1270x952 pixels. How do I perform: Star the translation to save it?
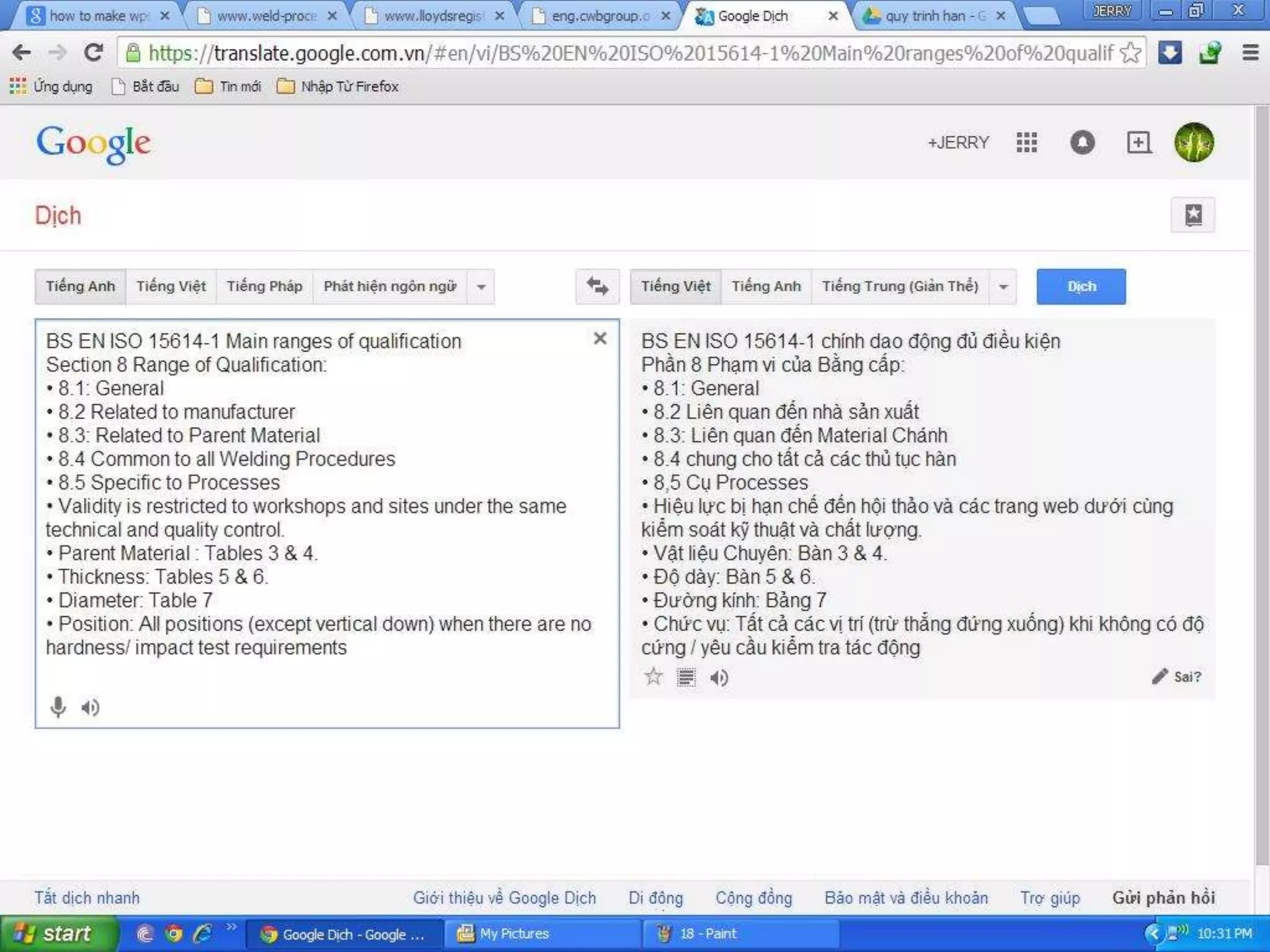(x=653, y=677)
